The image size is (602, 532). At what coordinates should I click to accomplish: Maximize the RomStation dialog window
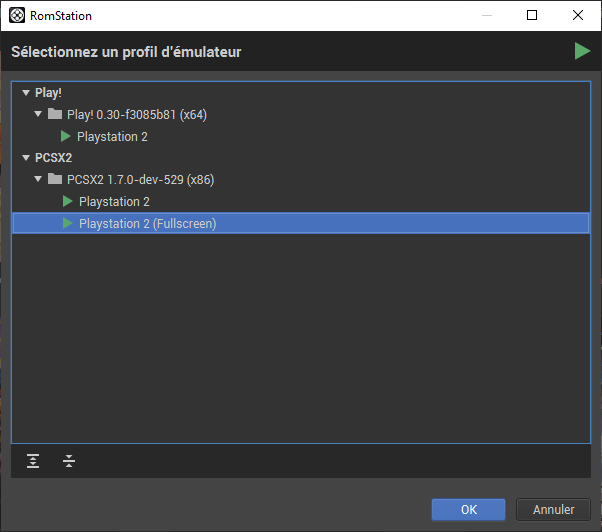532,15
